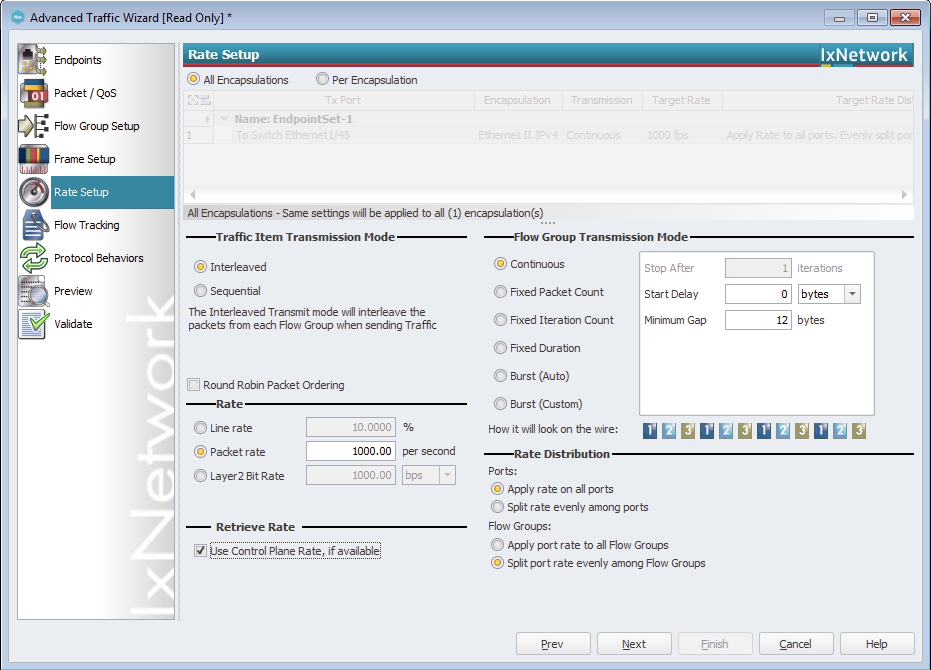
Task: Open Start Delay bytes unit dropdown
Action: click(x=851, y=294)
